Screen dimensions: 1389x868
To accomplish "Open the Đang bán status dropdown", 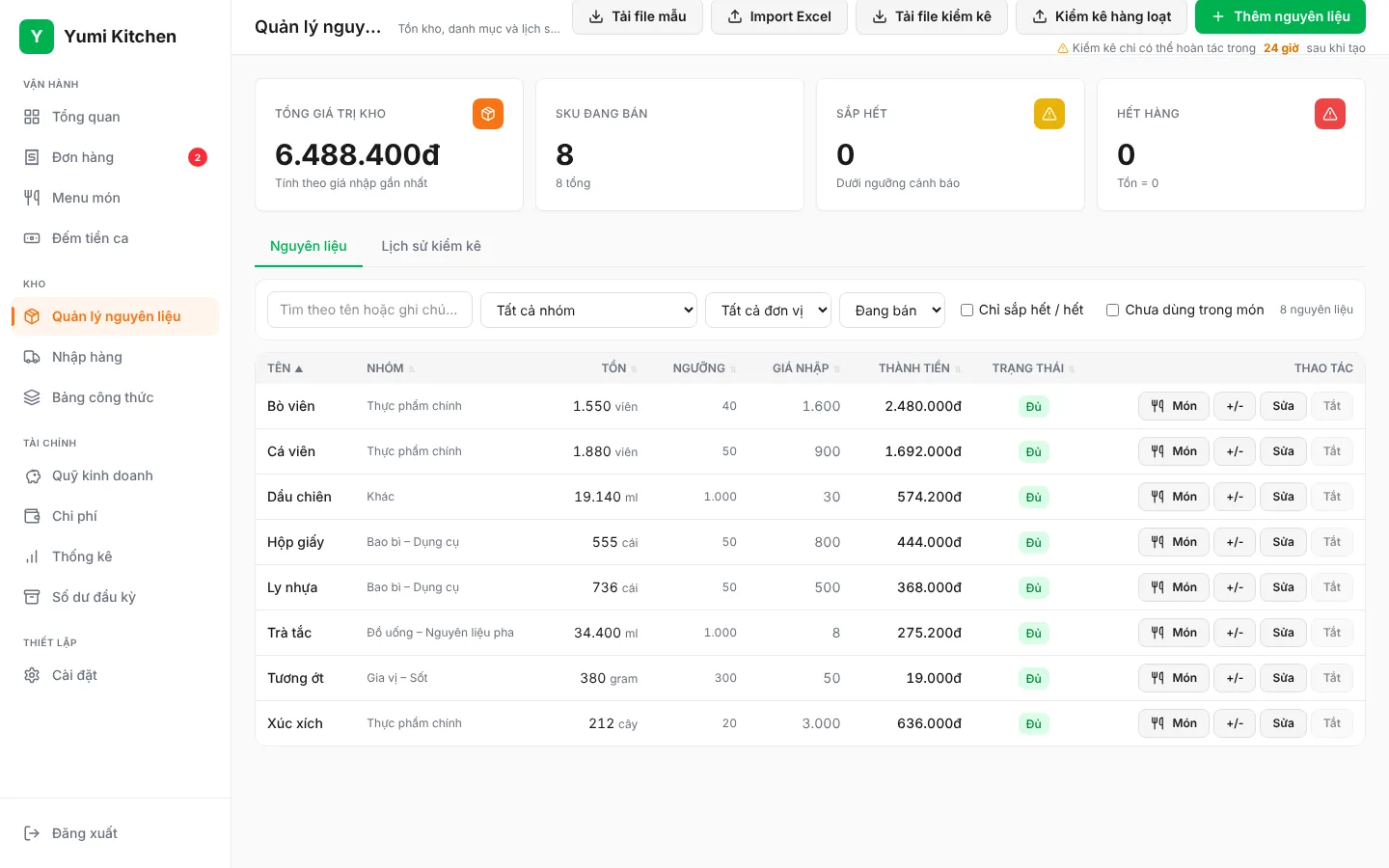I will pyautogui.click(x=892, y=311).
